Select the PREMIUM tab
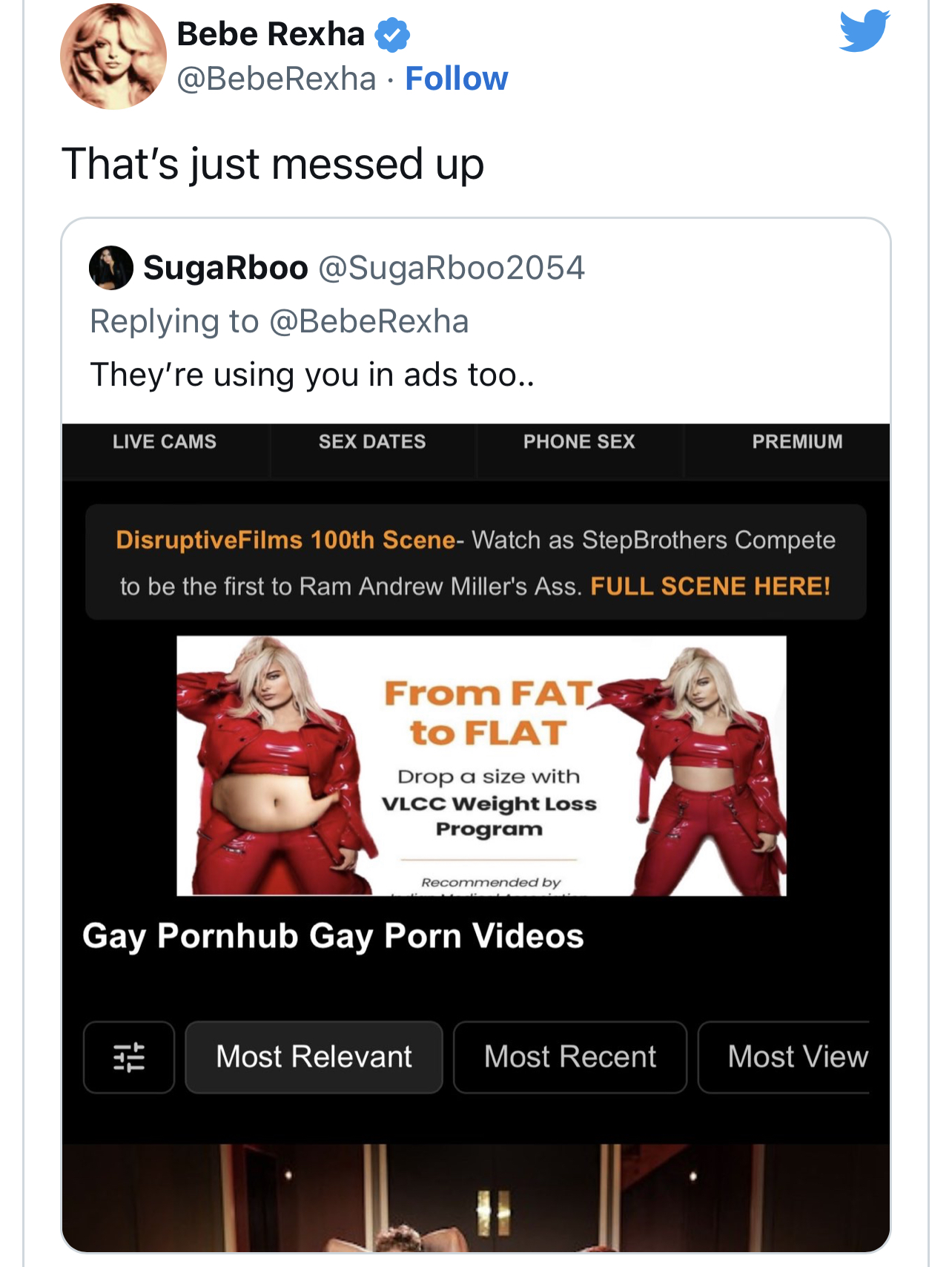Image resolution: width=952 pixels, height=1267 pixels. pyautogui.click(x=797, y=442)
